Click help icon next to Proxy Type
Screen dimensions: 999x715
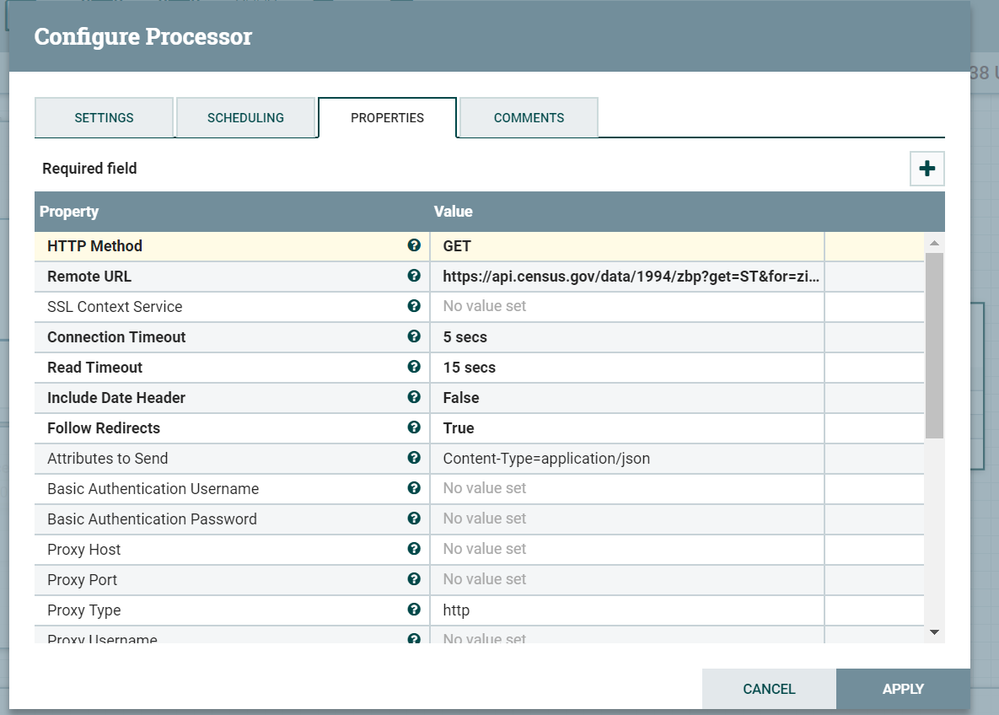point(414,610)
